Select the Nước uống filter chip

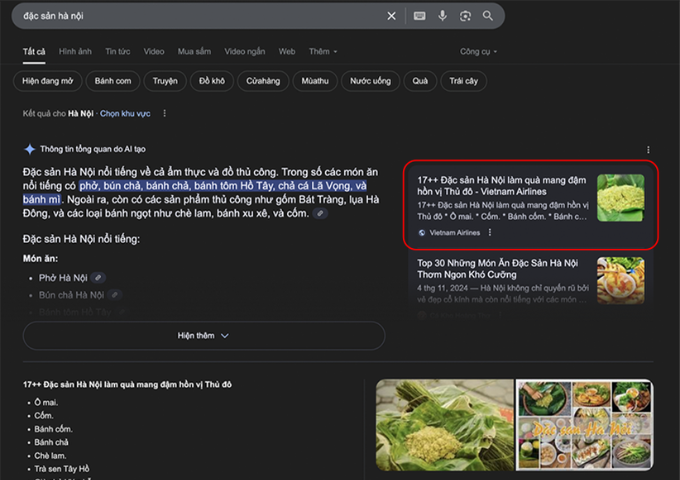pyautogui.click(x=370, y=81)
